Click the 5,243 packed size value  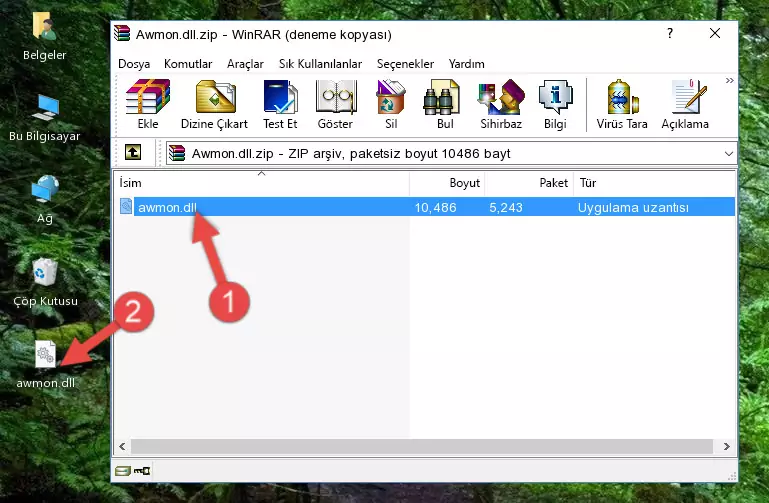[506, 207]
